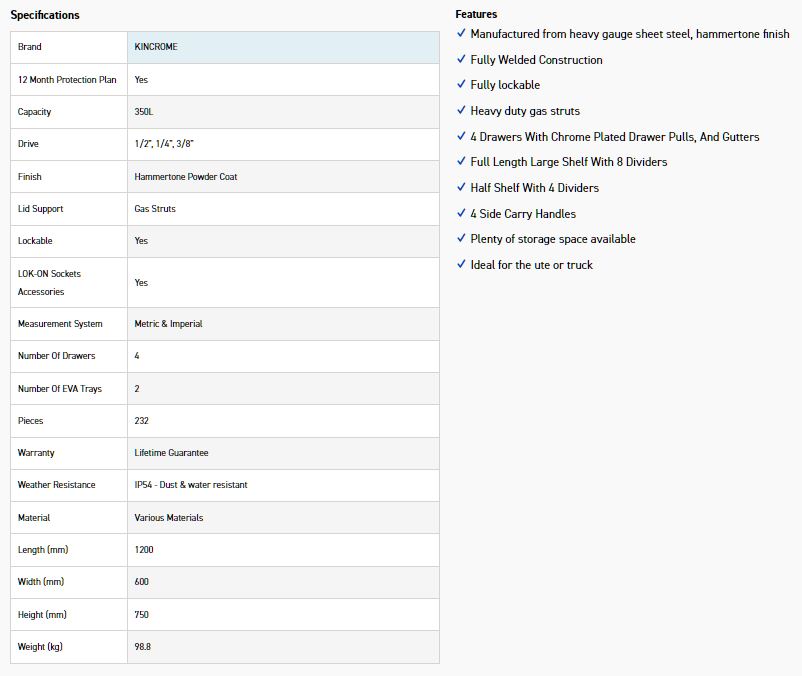Click the checkmark next to Fully lockable
The width and height of the screenshot is (802, 676).
click(461, 85)
